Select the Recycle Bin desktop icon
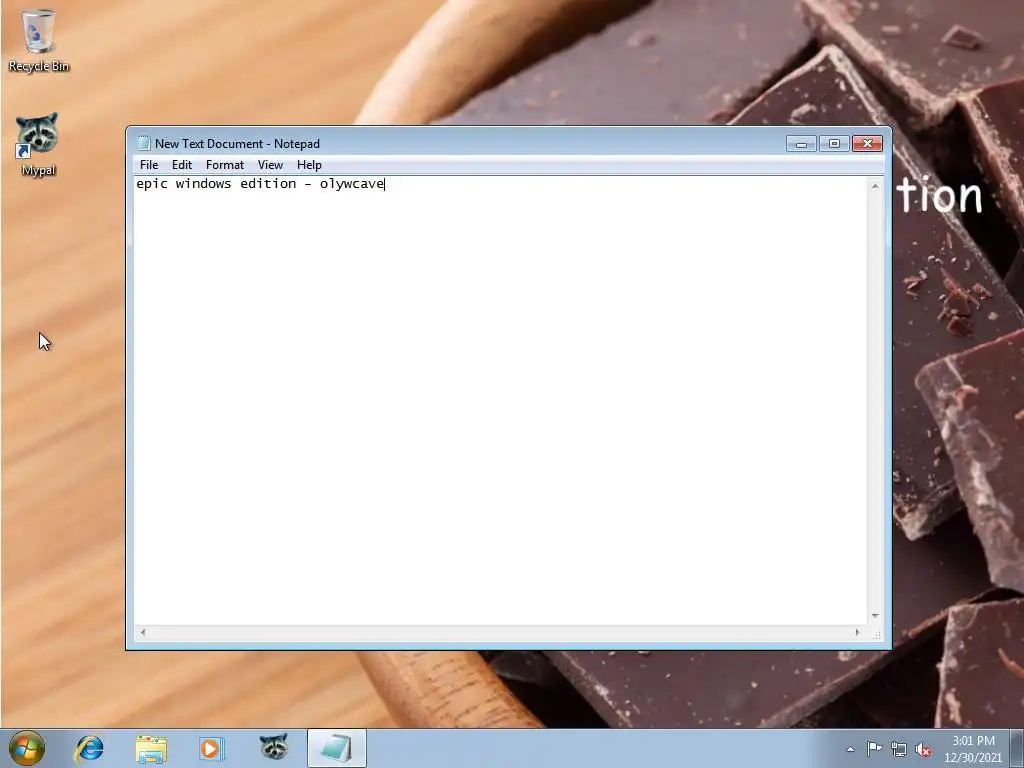 (x=39, y=40)
